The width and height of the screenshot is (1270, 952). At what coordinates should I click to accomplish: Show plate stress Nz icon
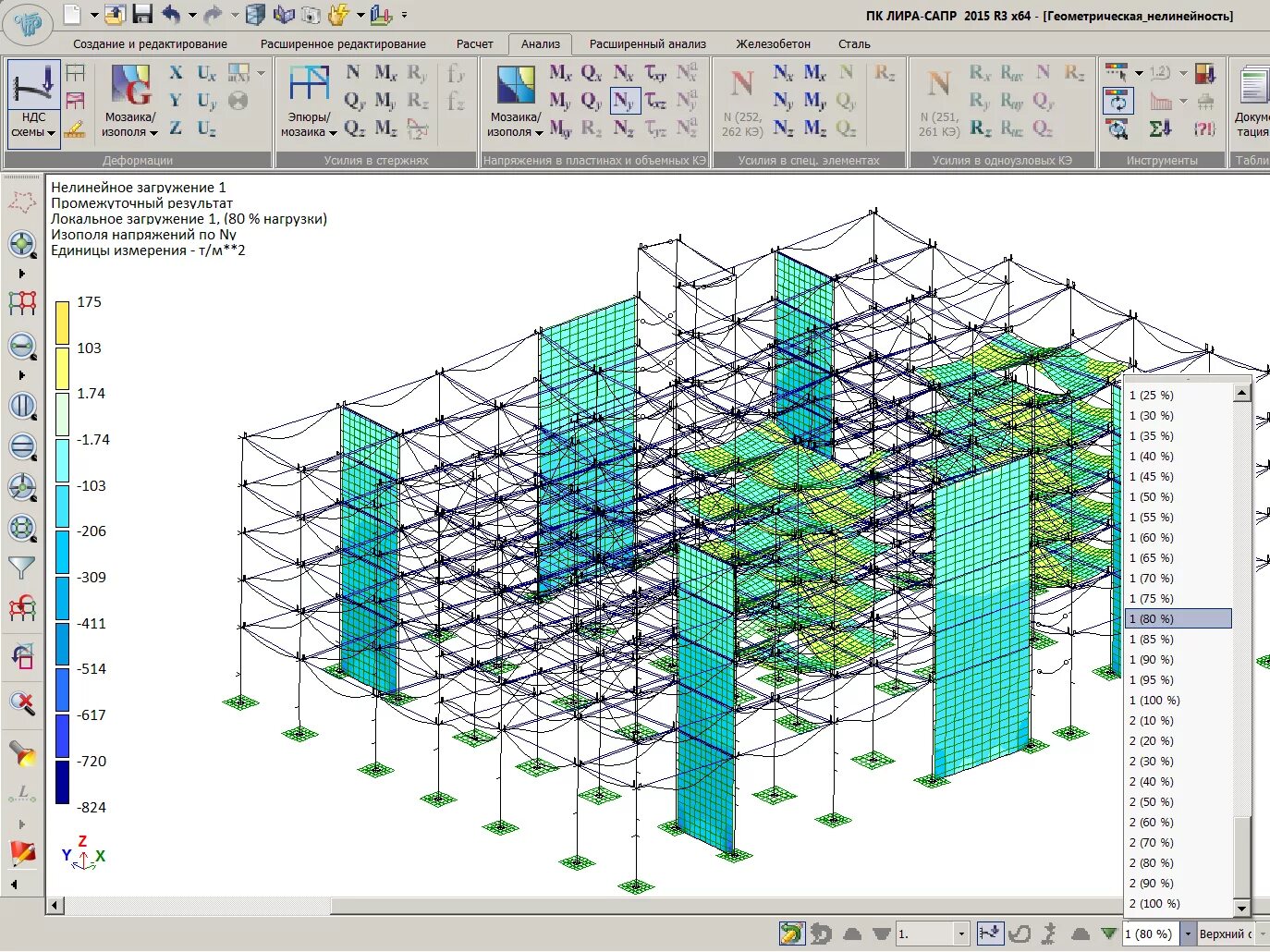[x=624, y=128]
